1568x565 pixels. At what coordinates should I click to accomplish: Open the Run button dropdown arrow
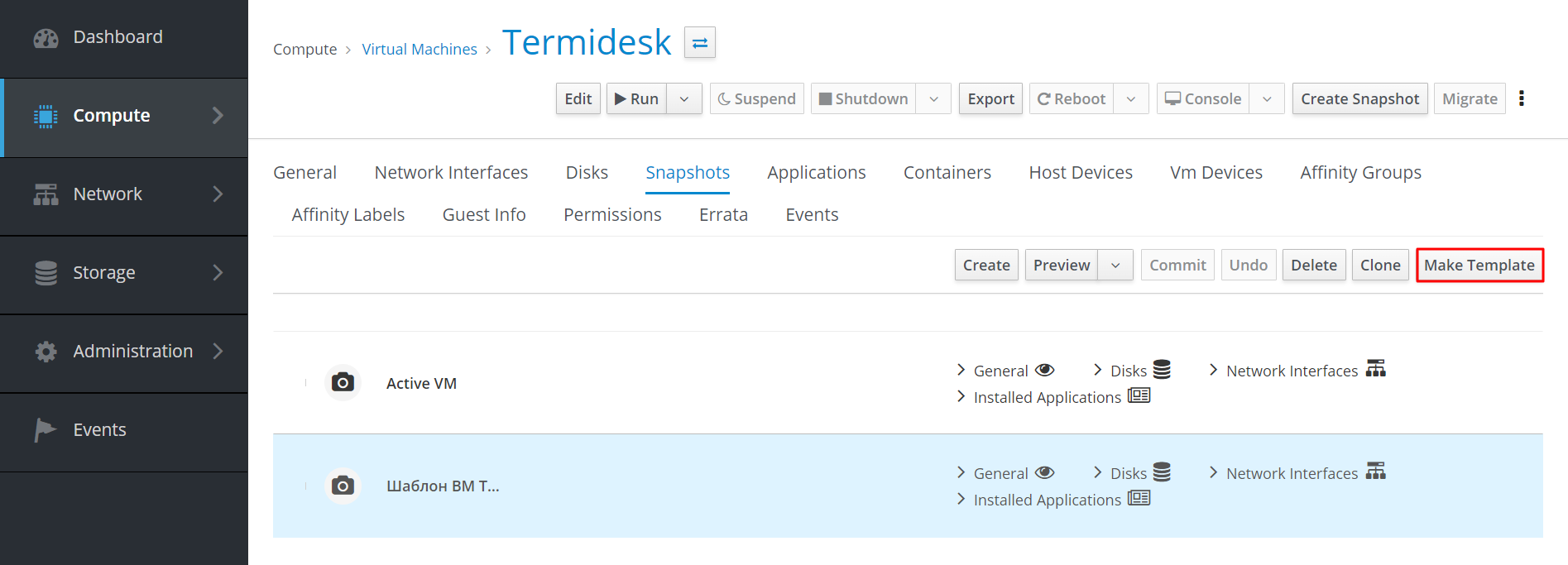pos(684,99)
